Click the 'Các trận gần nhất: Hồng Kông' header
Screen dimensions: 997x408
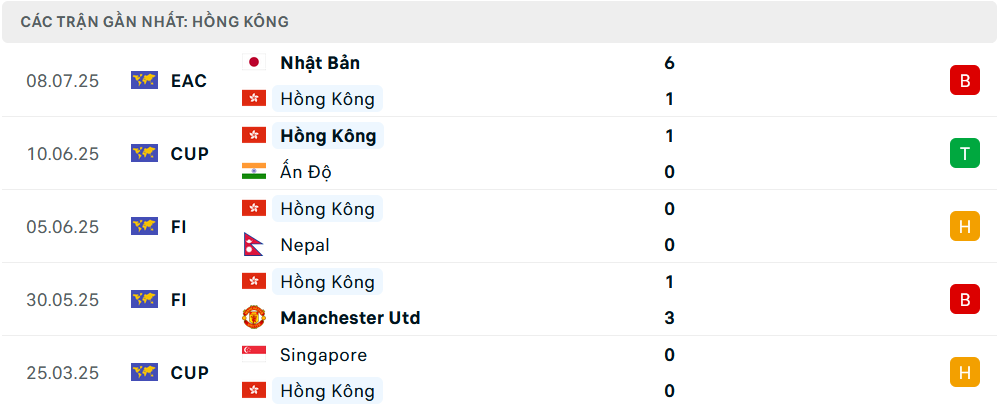(155, 22)
